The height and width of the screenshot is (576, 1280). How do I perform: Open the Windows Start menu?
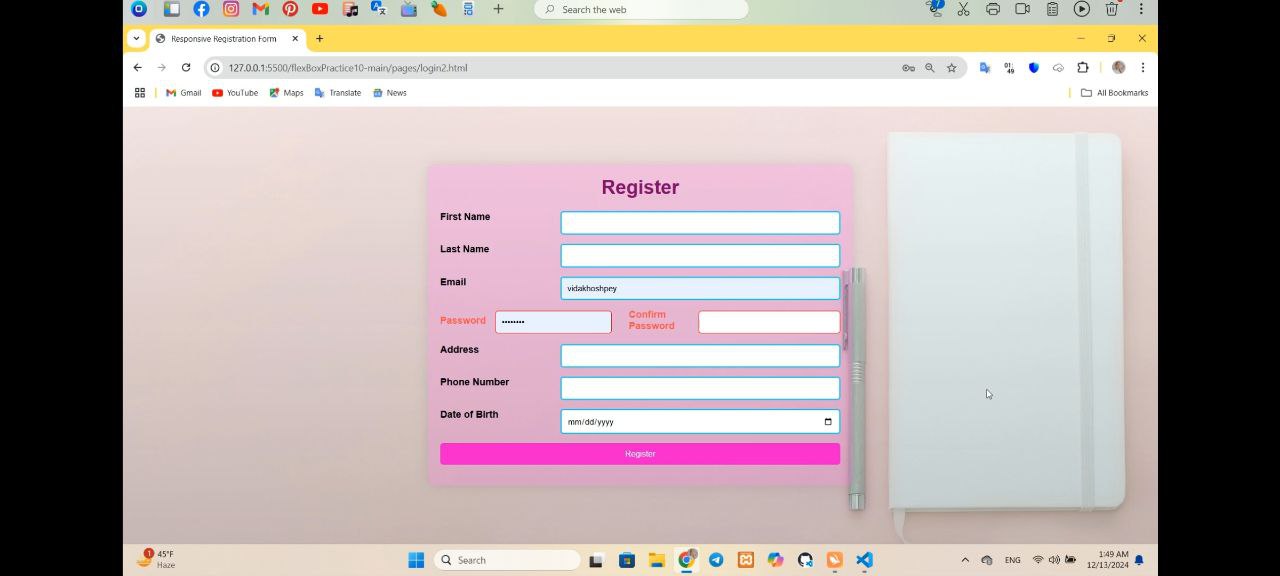pyautogui.click(x=416, y=560)
